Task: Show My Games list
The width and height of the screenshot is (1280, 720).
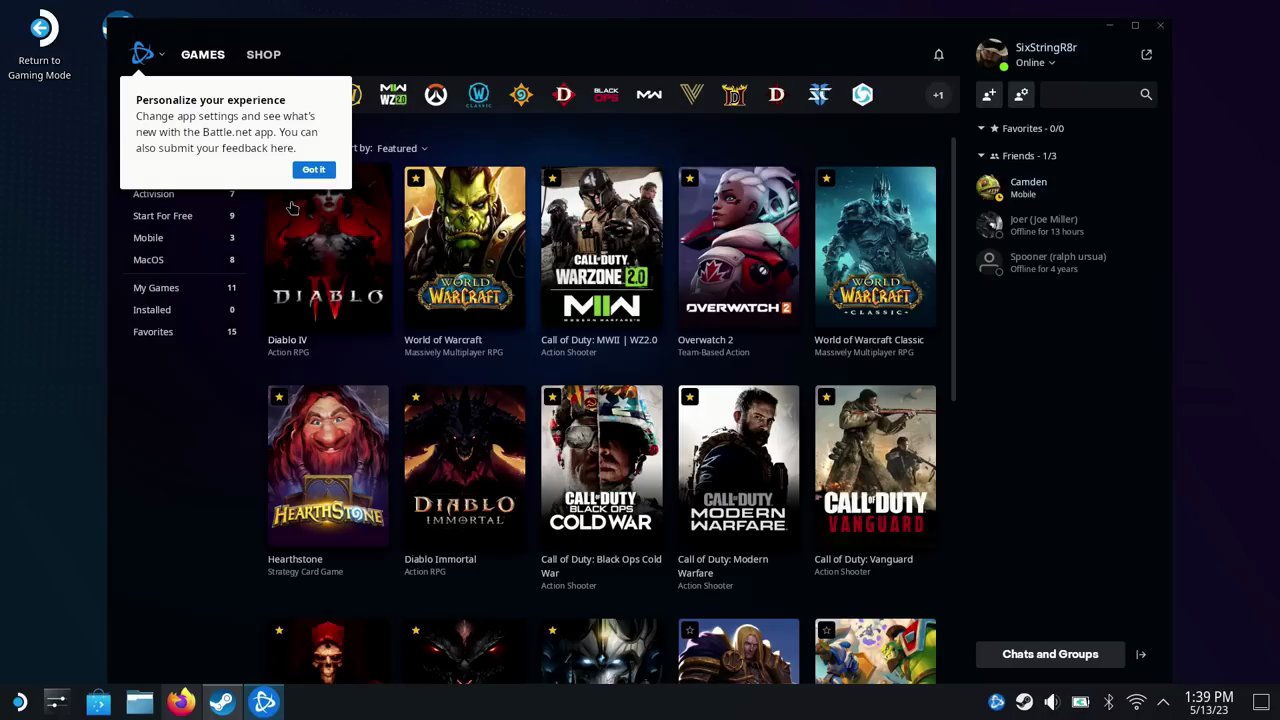Action: point(184,288)
